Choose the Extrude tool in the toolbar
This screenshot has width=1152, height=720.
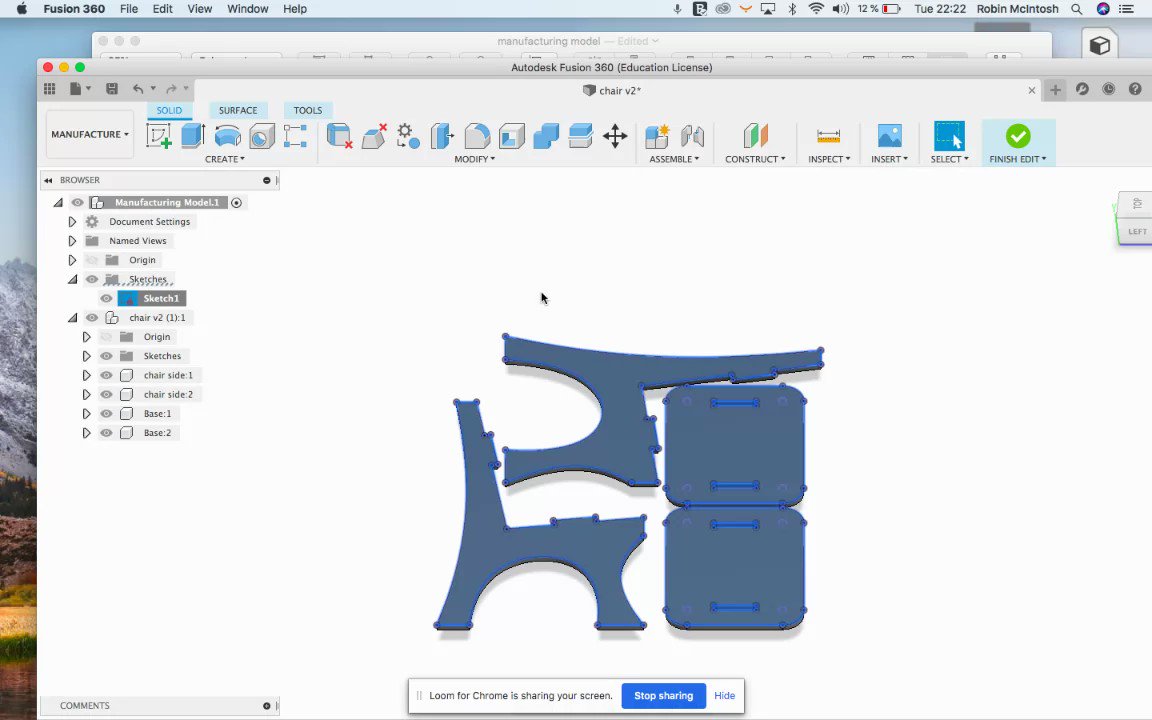(192, 136)
